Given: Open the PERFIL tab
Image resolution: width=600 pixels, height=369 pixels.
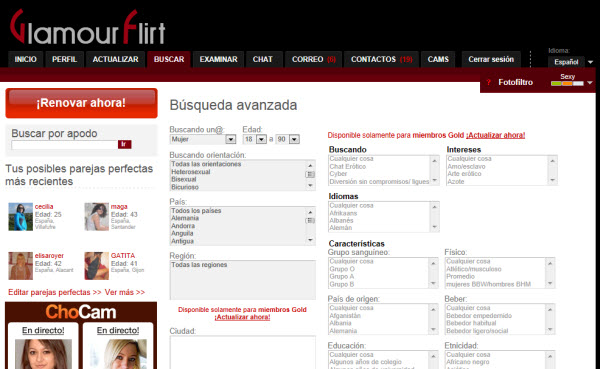Looking at the screenshot, I should click(64, 59).
